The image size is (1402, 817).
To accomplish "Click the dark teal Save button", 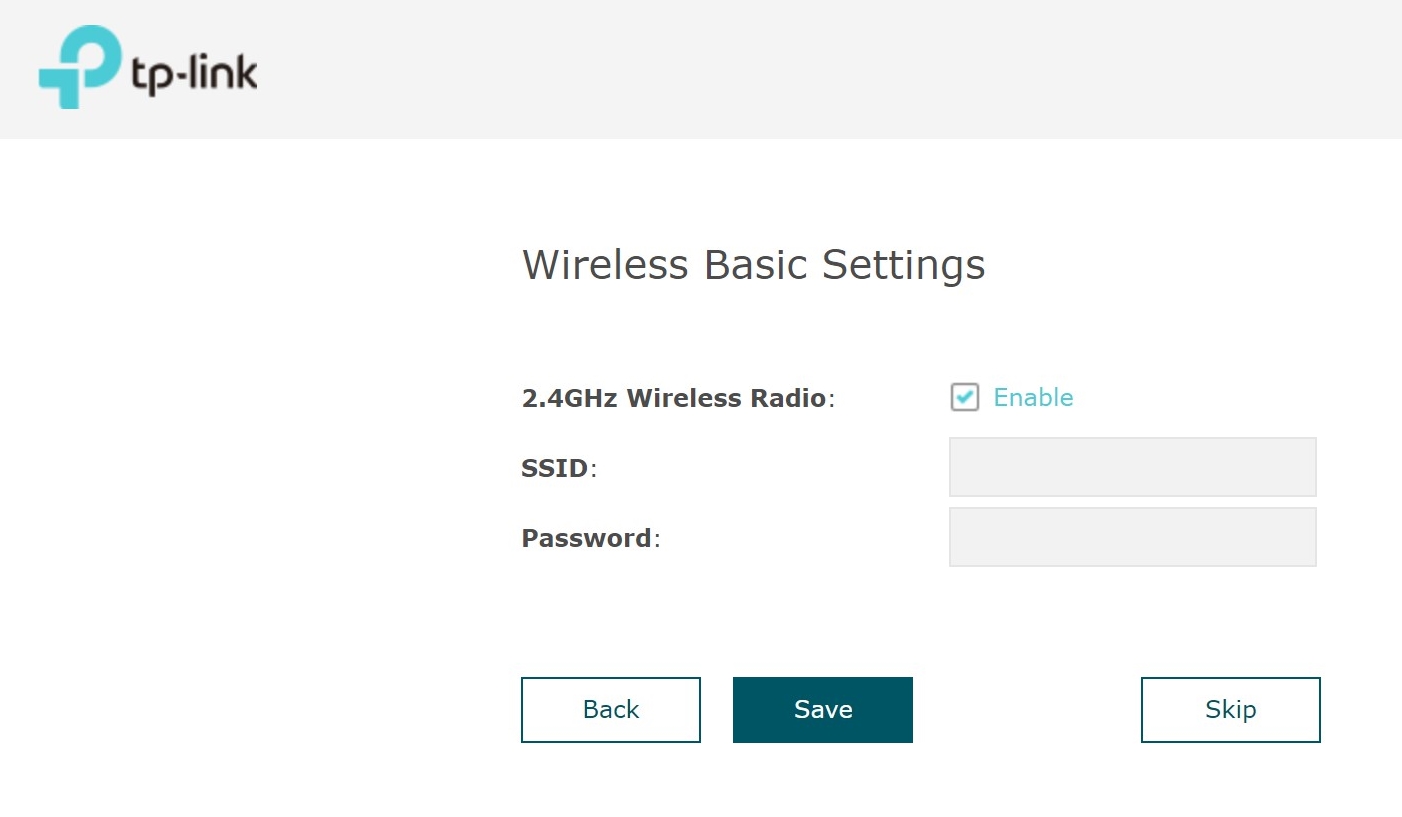I will point(822,710).
